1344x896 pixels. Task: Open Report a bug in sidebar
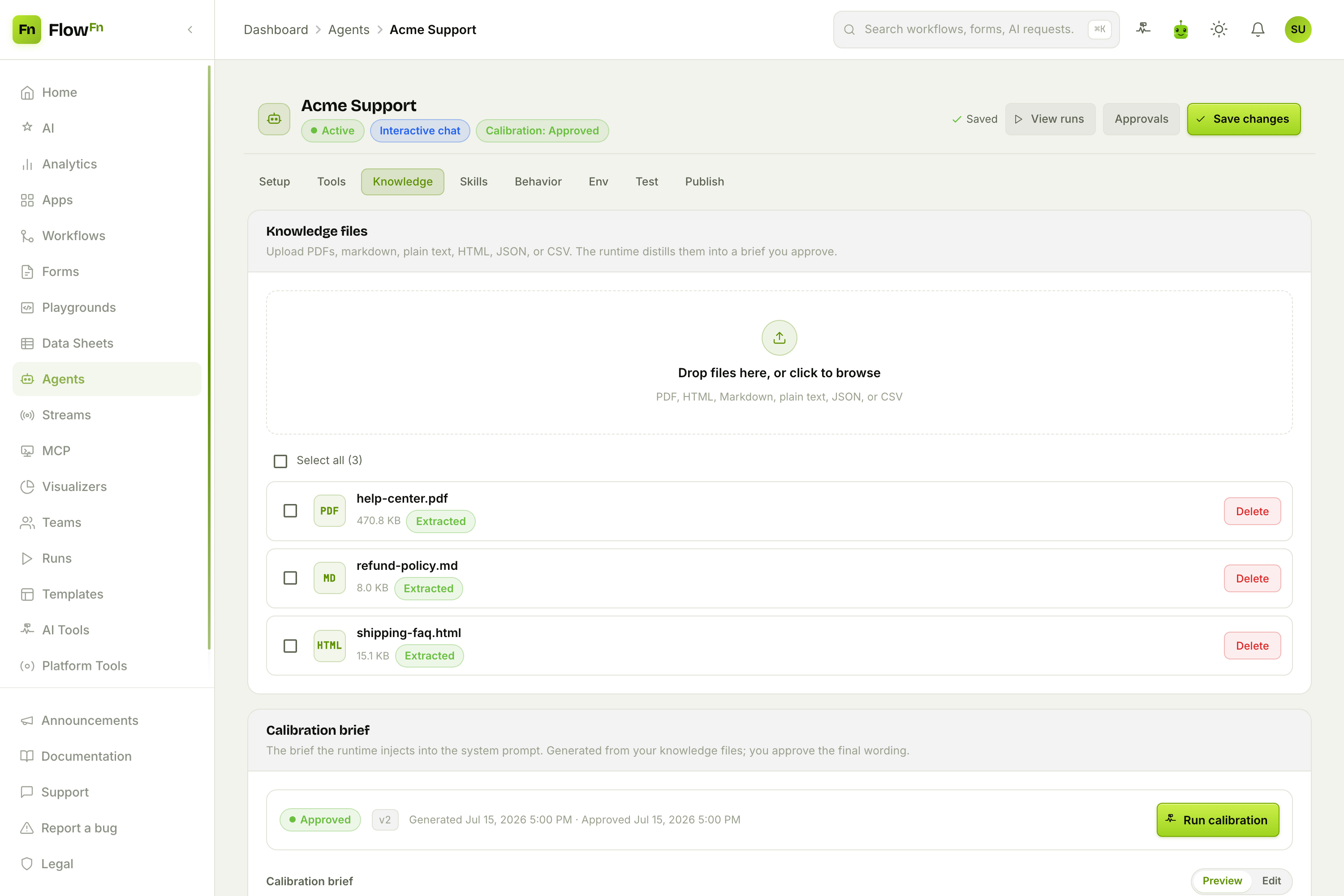point(107,827)
